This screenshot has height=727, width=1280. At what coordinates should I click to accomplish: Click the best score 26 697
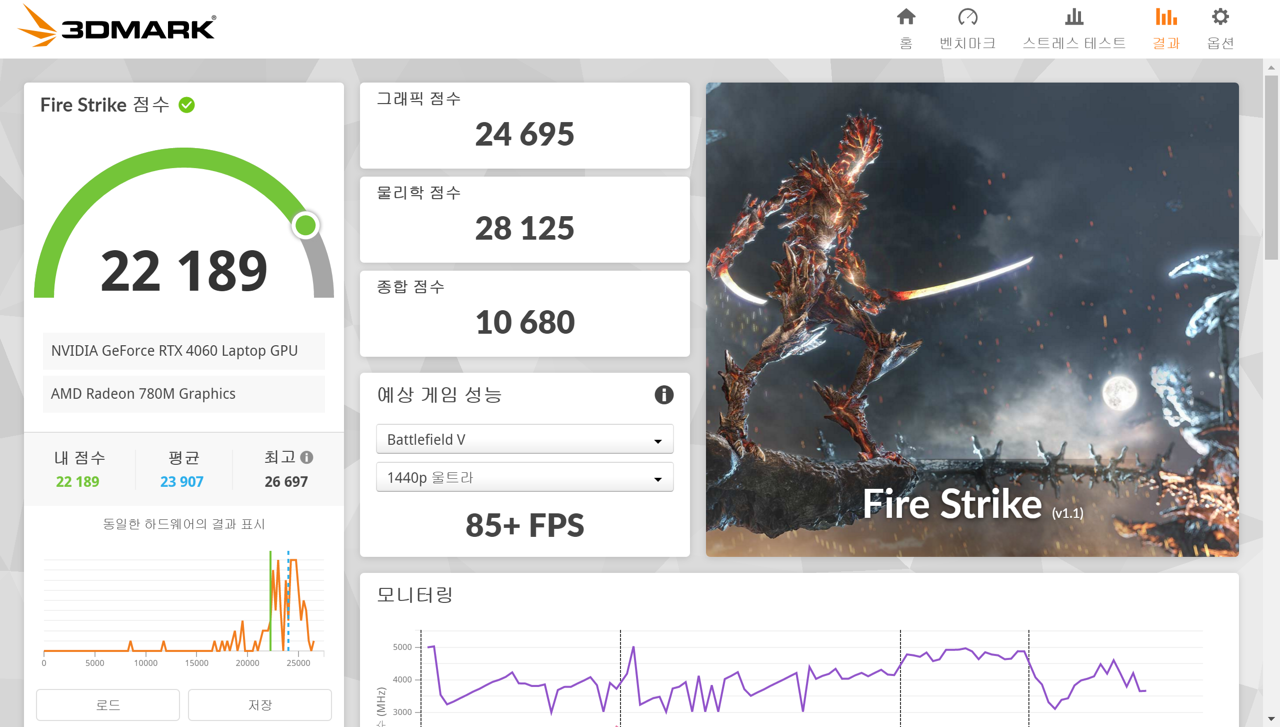tap(286, 482)
